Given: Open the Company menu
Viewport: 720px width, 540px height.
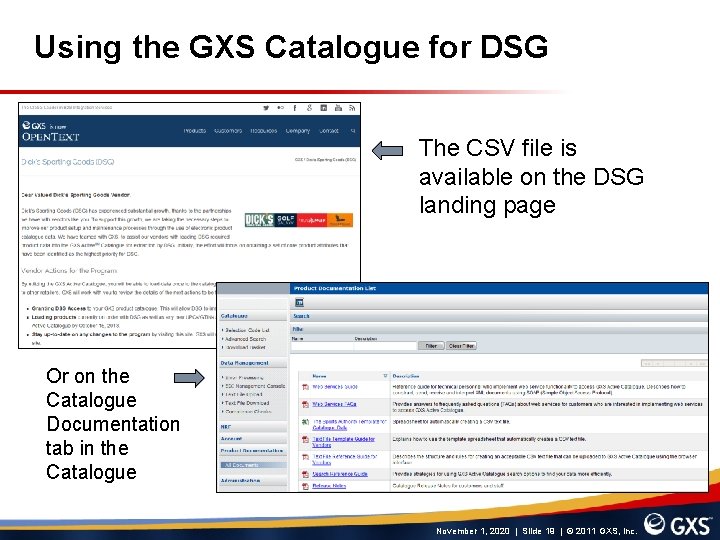Looking at the screenshot, I should pos(298,131).
